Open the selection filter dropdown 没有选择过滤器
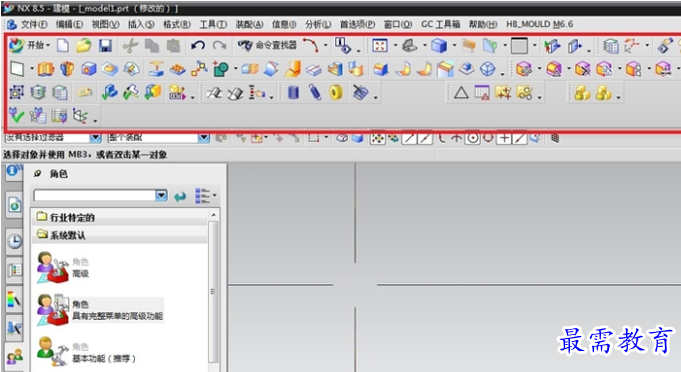This screenshot has width=681, height=372. [x=95, y=138]
